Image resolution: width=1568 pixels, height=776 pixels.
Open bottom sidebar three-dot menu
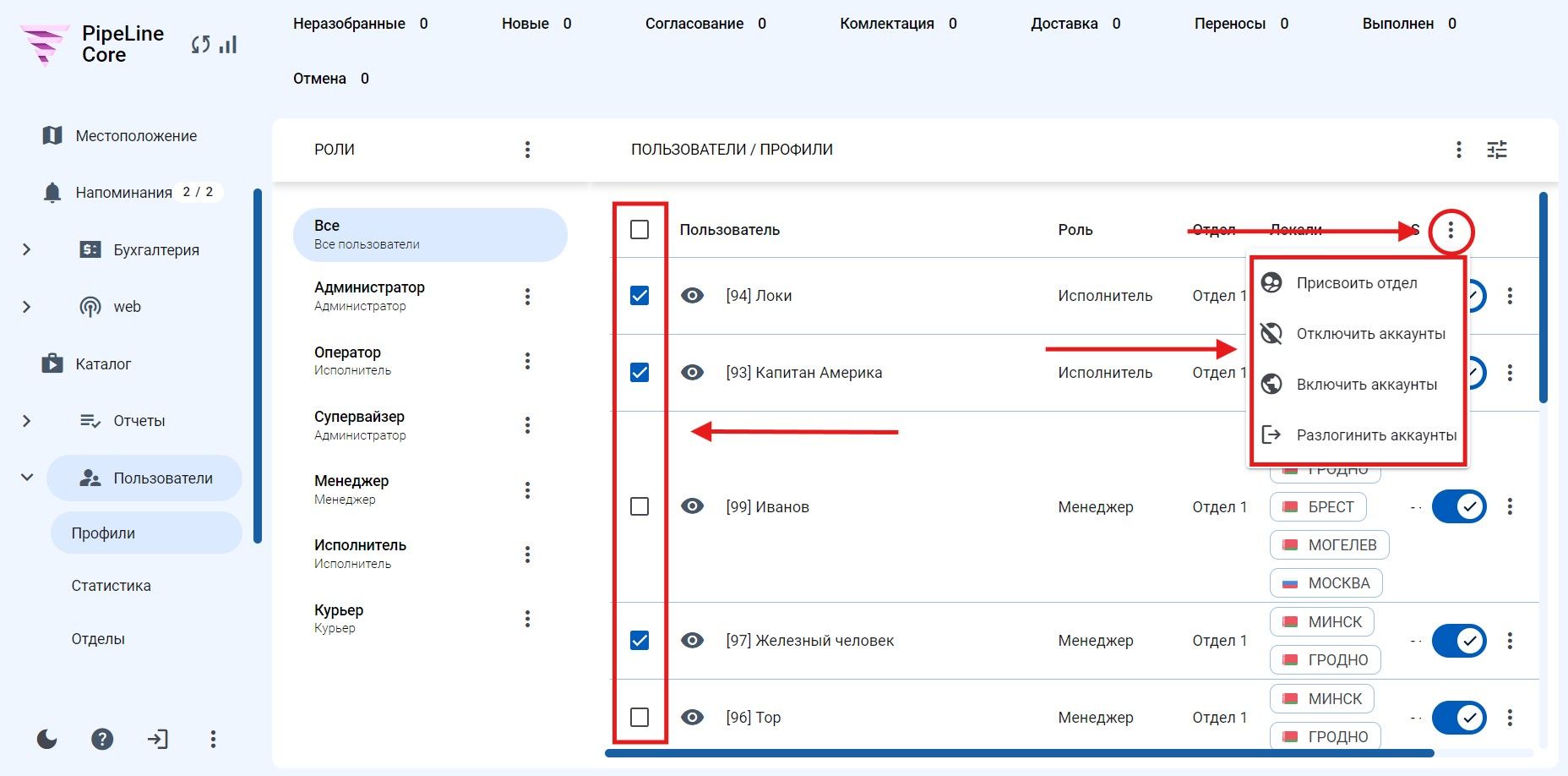click(x=213, y=740)
